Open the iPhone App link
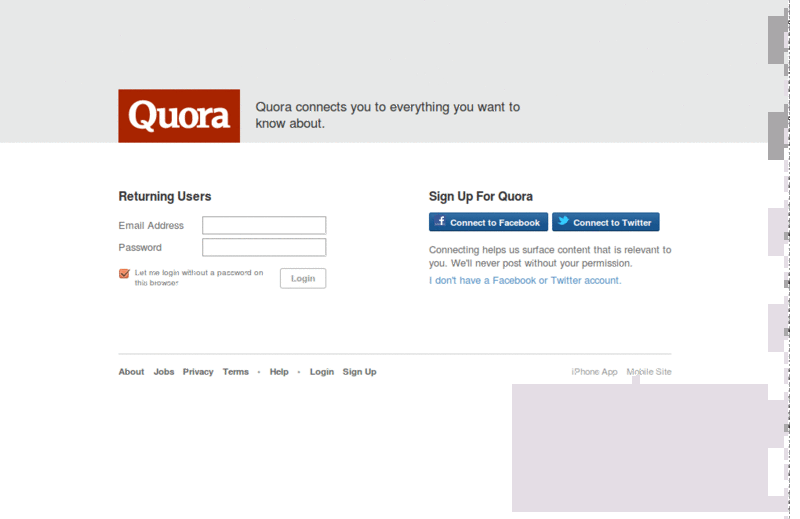This screenshot has height=519, width=800. click(594, 372)
